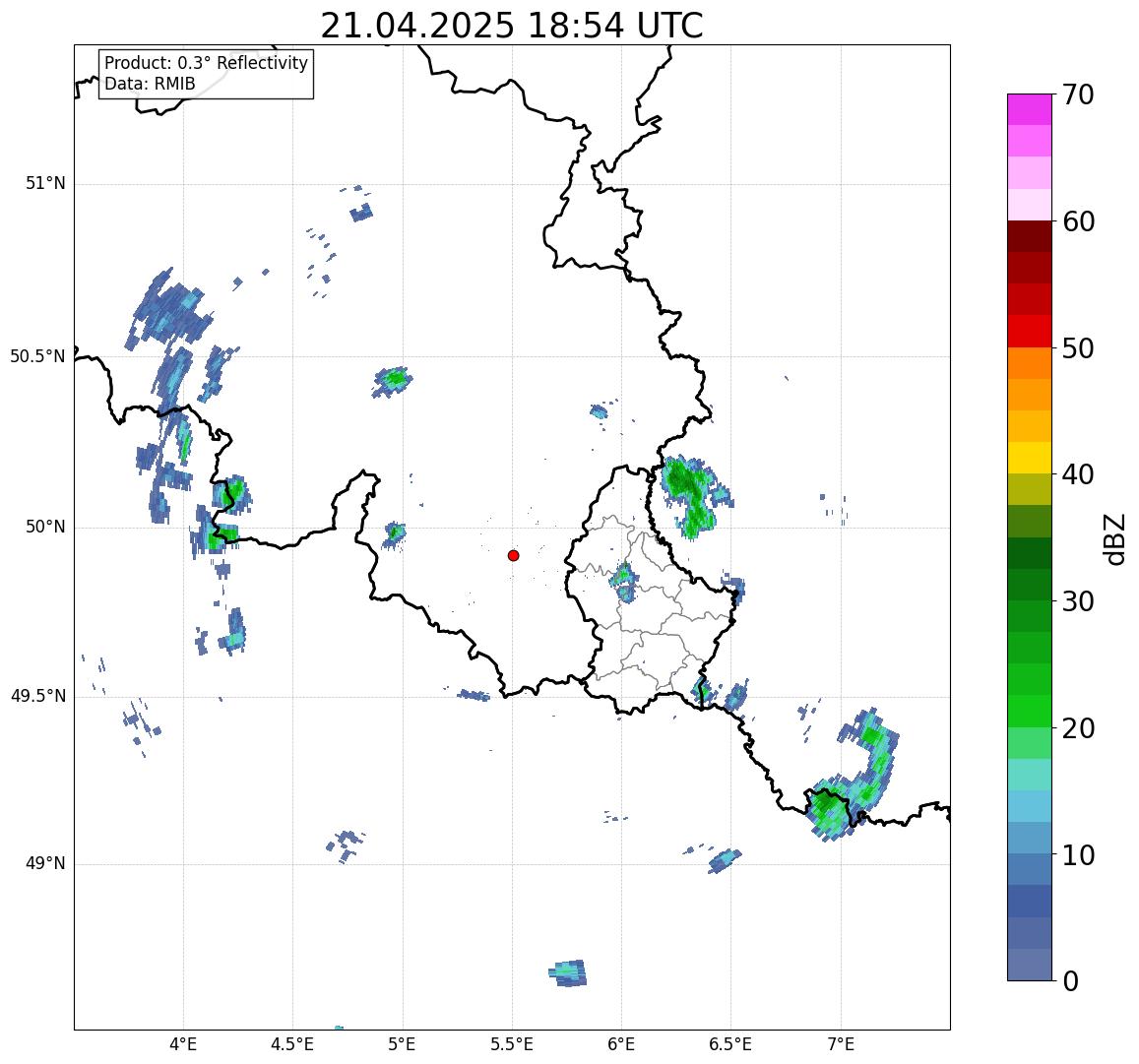Click the 49°N latitude label
This screenshot has width=1139, height=1064.
click(45, 863)
